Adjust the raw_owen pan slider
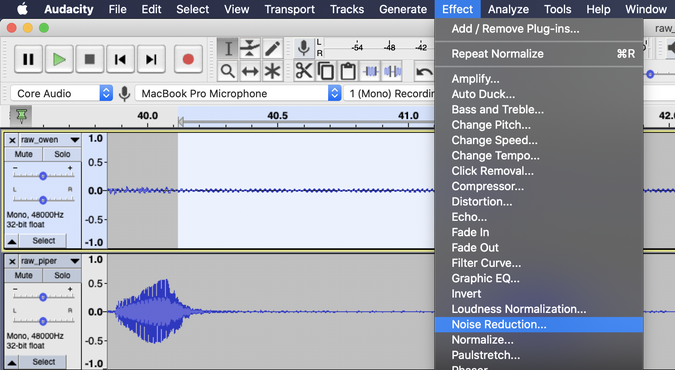Viewport: 675px width, 370px height. tap(43, 200)
